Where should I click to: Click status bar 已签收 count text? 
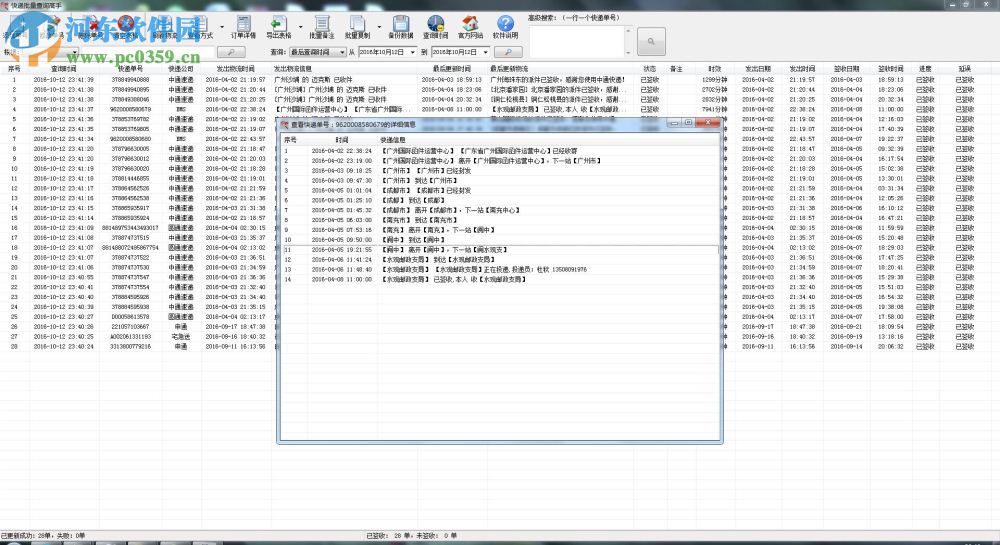411,535
